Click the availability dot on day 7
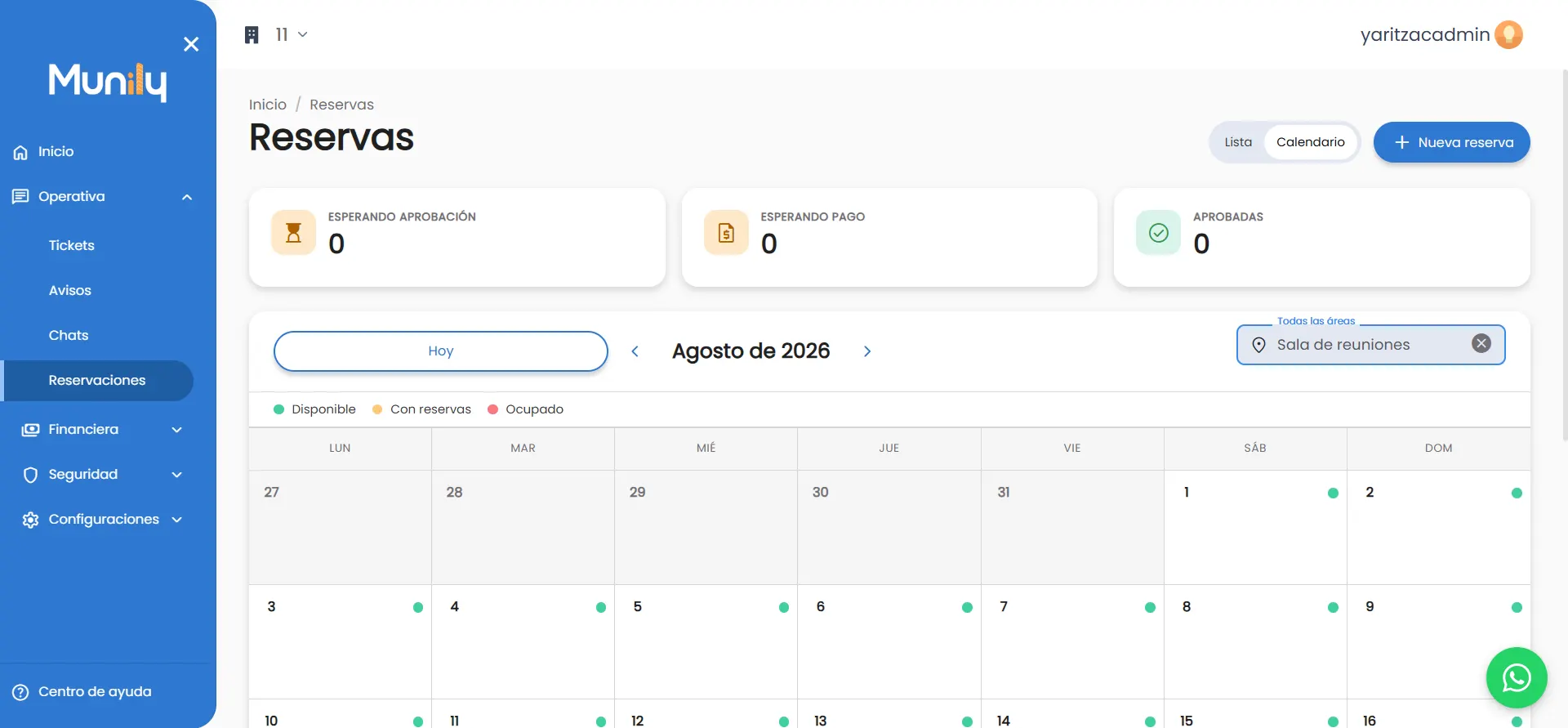Viewport: 1568px width, 728px height. point(1150,607)
